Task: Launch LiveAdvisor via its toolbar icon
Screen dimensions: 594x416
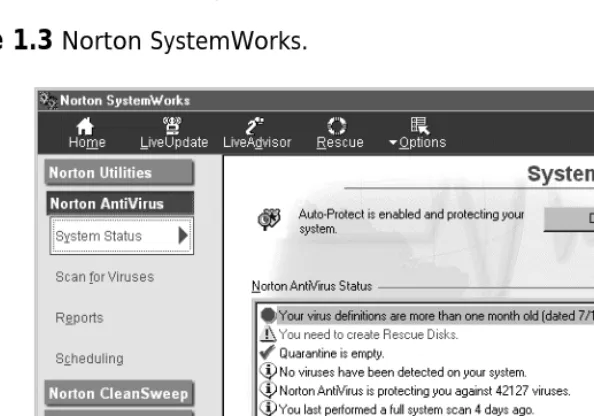Action: point(255,126)
